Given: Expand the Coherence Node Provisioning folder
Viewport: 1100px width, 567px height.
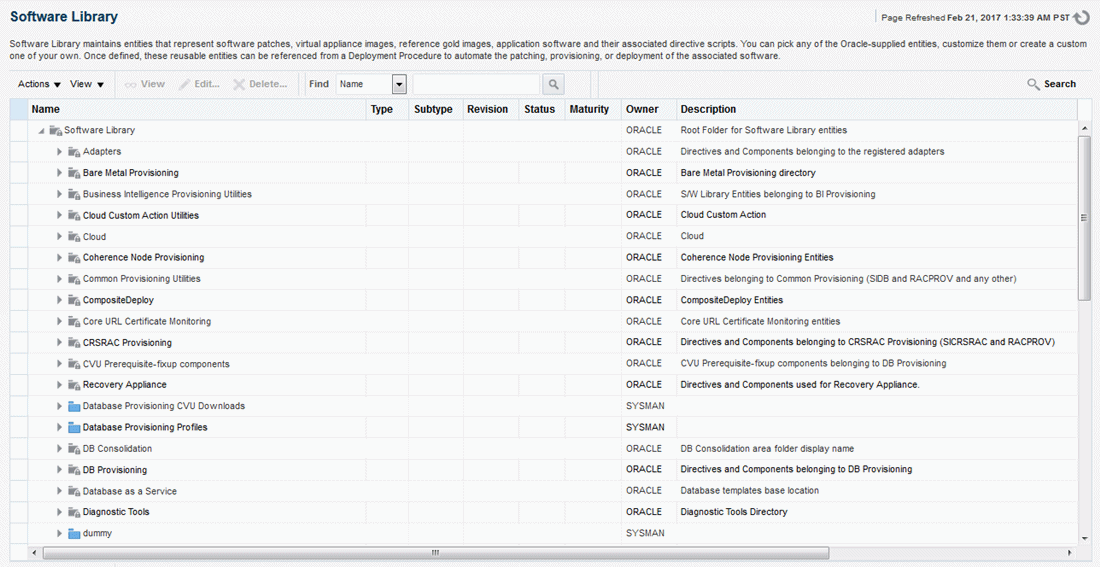Looking at the screenshot, I should click(60, 258).
